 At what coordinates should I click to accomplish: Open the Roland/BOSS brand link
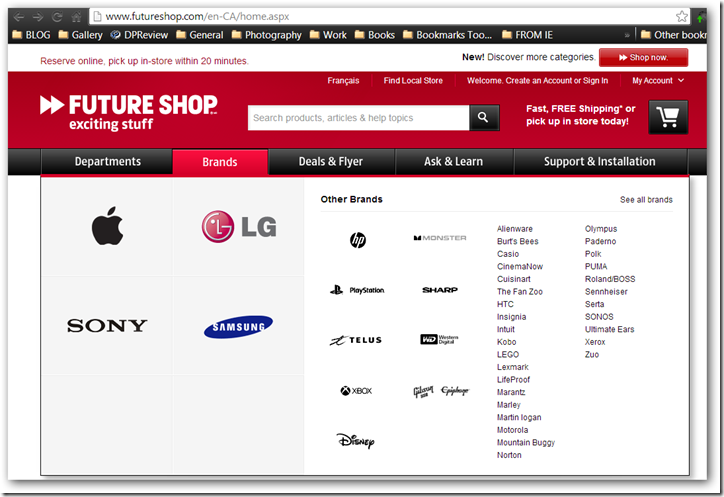point(610,279)
